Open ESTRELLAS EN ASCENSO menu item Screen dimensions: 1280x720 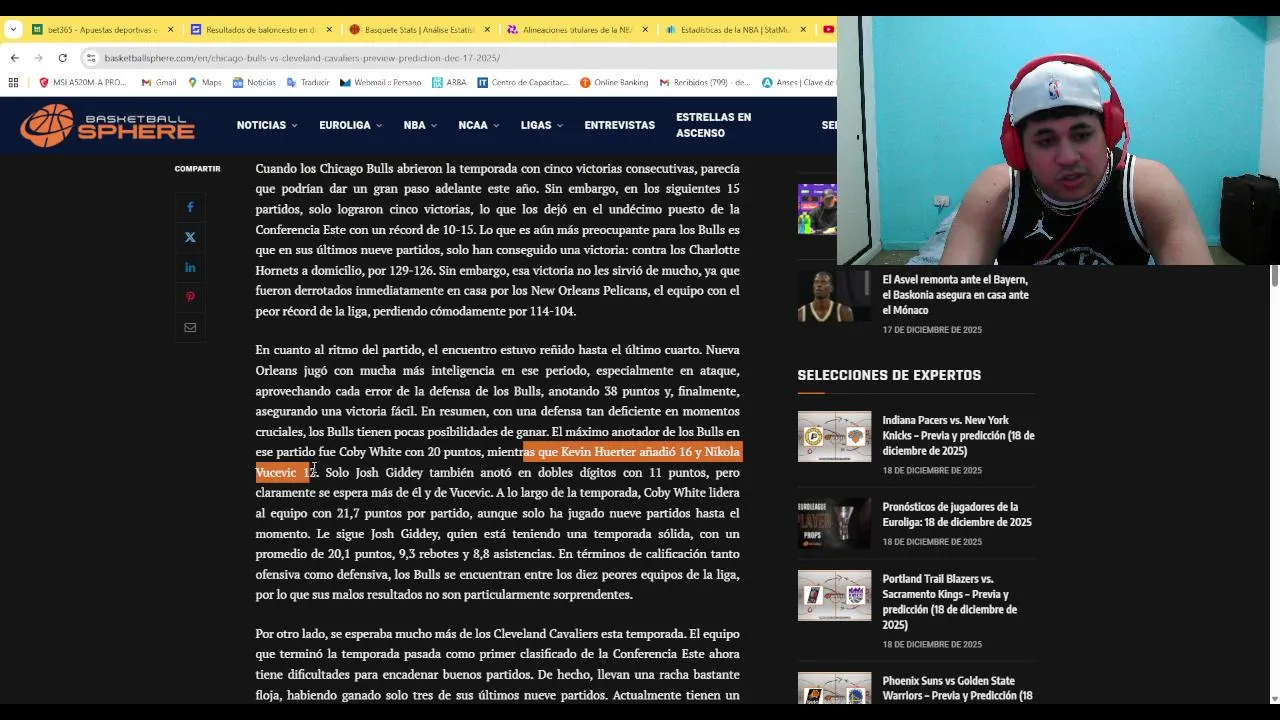click(x=713, y=125)
